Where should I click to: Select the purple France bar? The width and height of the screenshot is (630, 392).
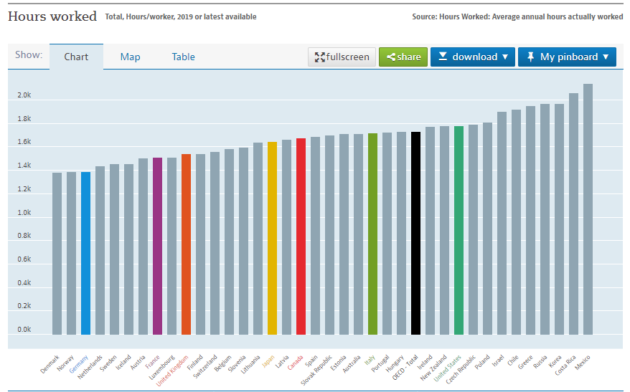(158, 246)
